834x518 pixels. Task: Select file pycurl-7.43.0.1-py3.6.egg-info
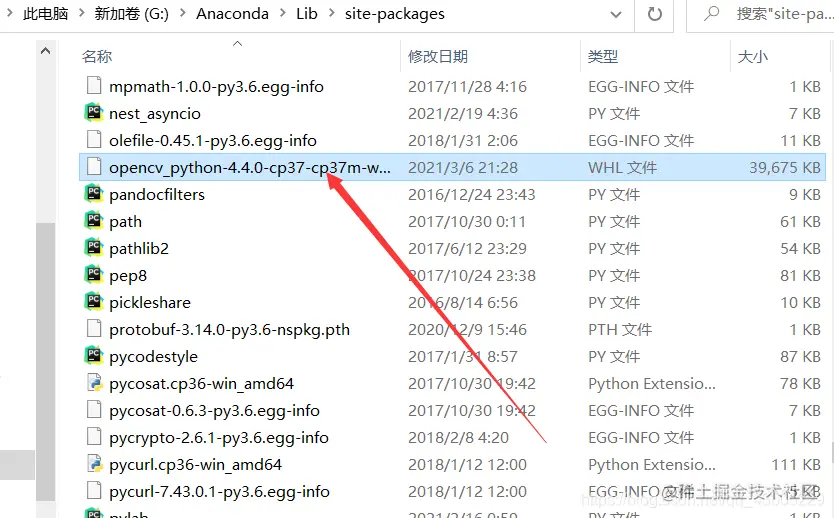click(219, 491)
